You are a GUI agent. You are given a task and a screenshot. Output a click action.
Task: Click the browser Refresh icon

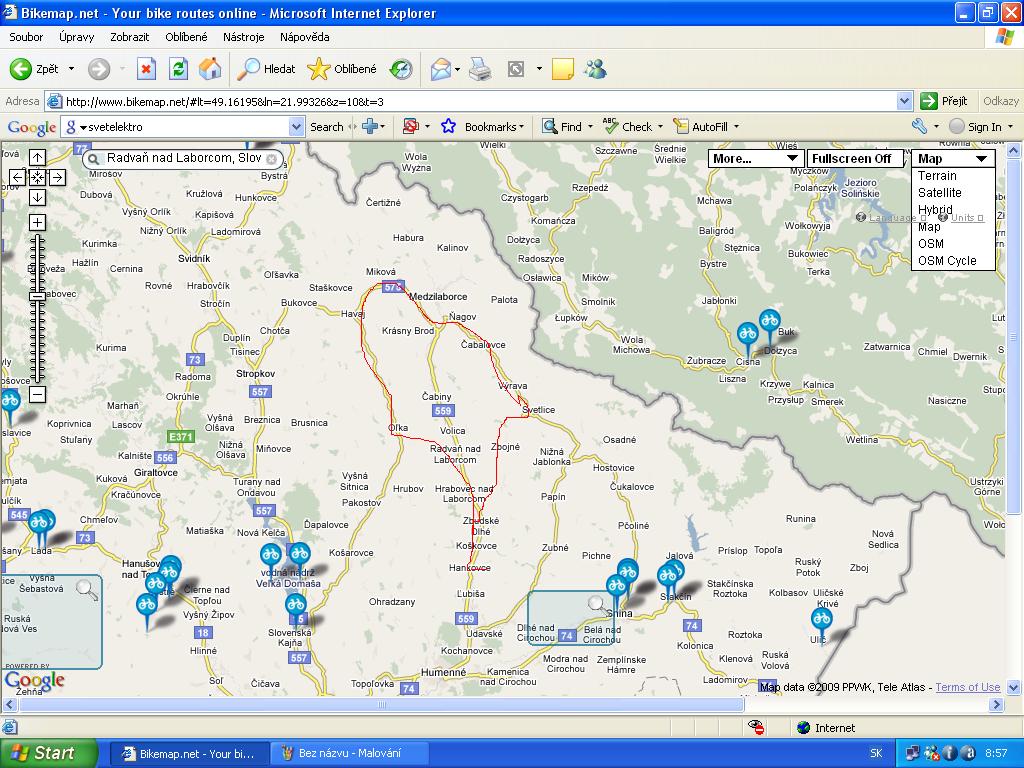[178, 69]
